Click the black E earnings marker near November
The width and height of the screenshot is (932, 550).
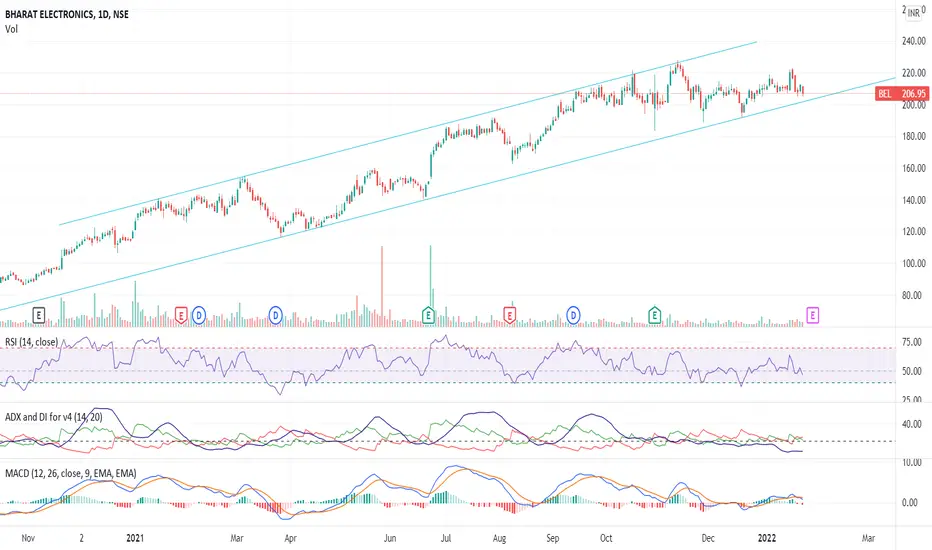pyautogui.click(x=39, y=315)
